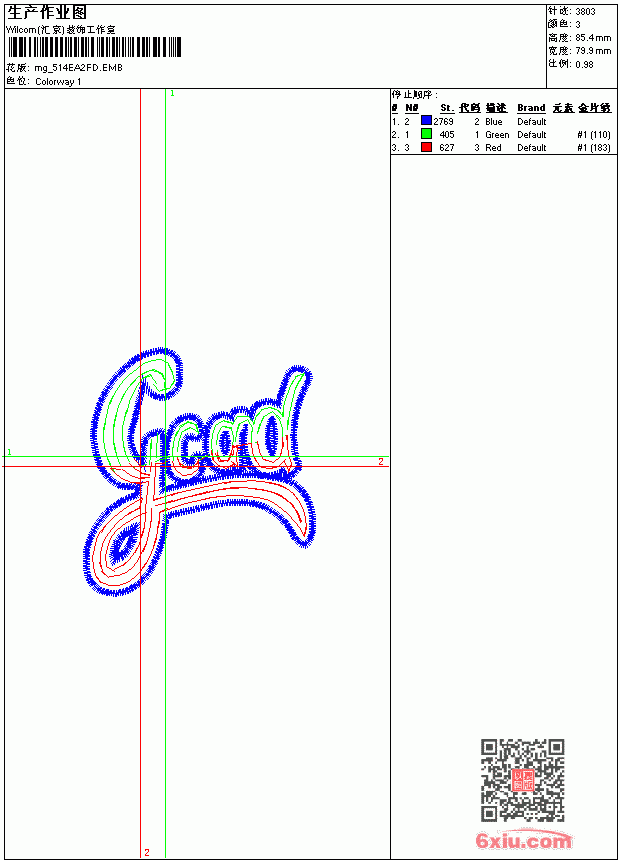Select the Red thread row with 627 stitches
The image size is (620, 860).
tap(501, 148)
